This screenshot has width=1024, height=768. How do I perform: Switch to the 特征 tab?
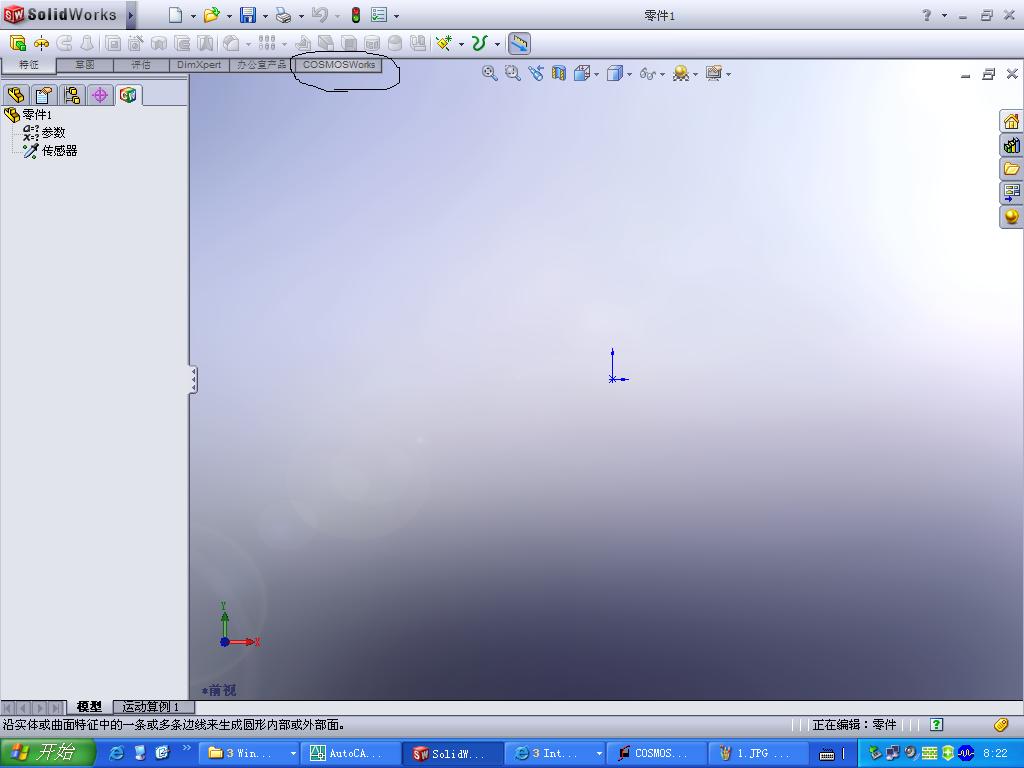pos(29,65)
